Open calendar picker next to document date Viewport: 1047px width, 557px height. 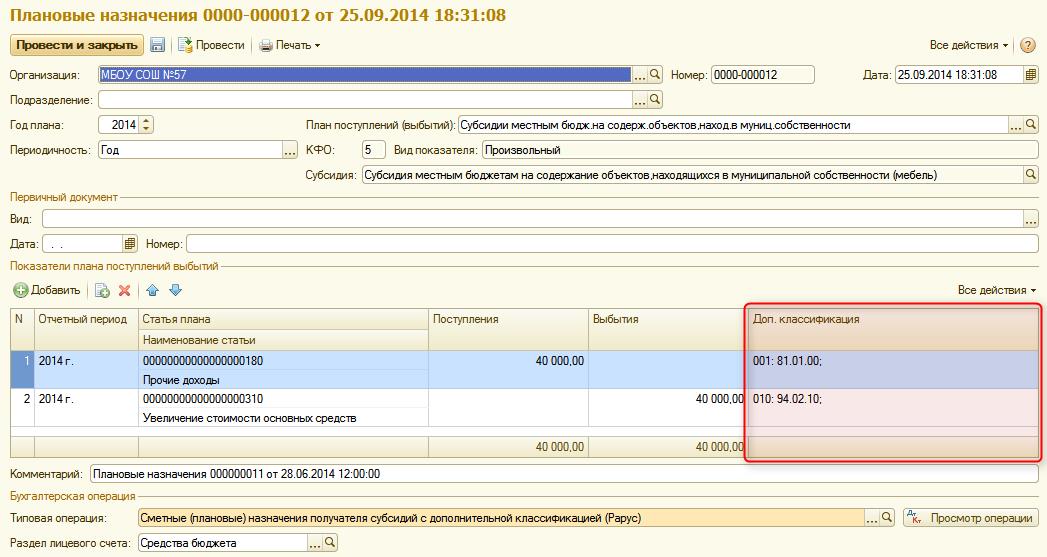click(x=1031, y=75)
